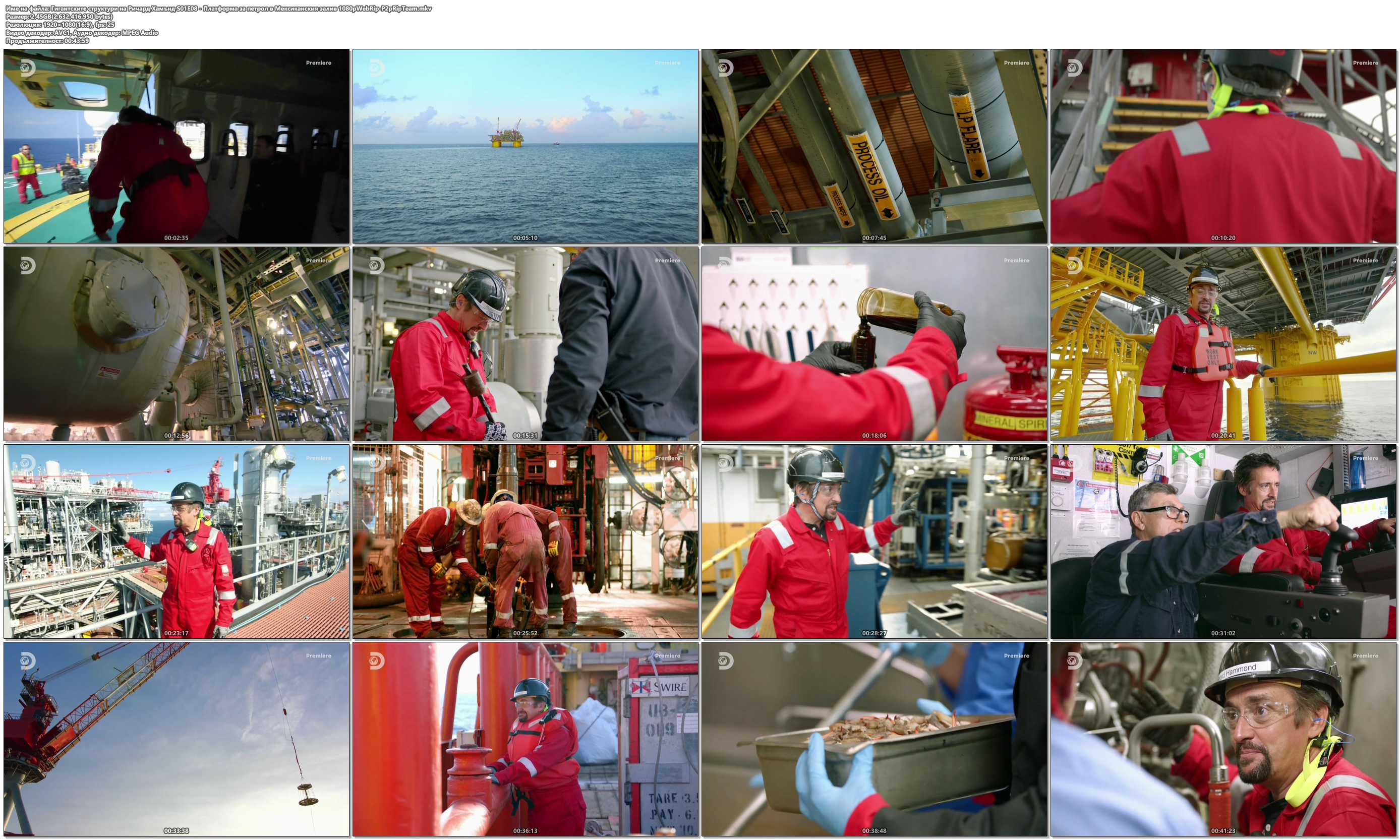
Task: Click the Discovery logo in first thumbnail
Action: [27, 69]
